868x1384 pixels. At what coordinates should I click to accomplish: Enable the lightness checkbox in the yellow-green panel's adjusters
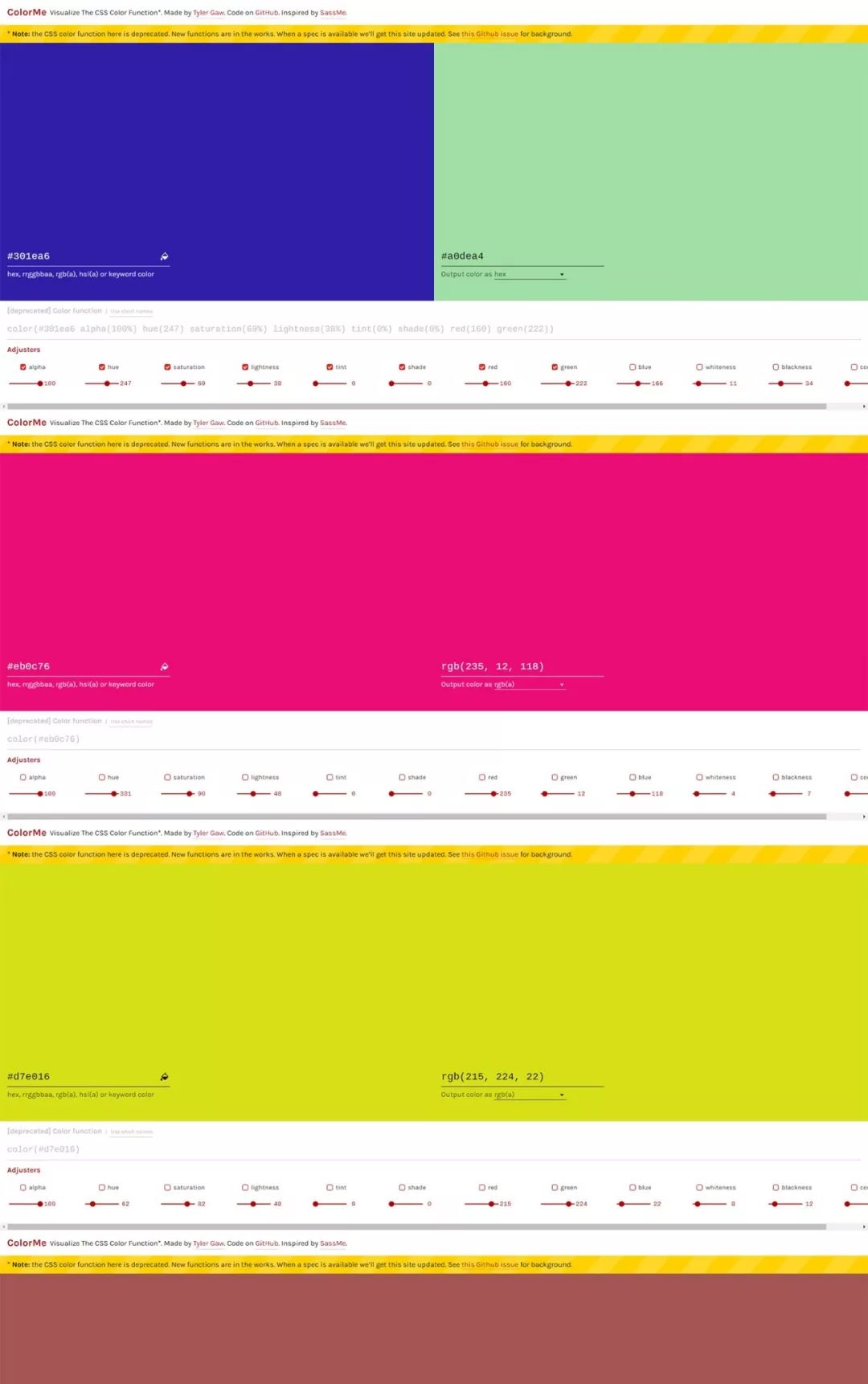(x=245, y=1187)
